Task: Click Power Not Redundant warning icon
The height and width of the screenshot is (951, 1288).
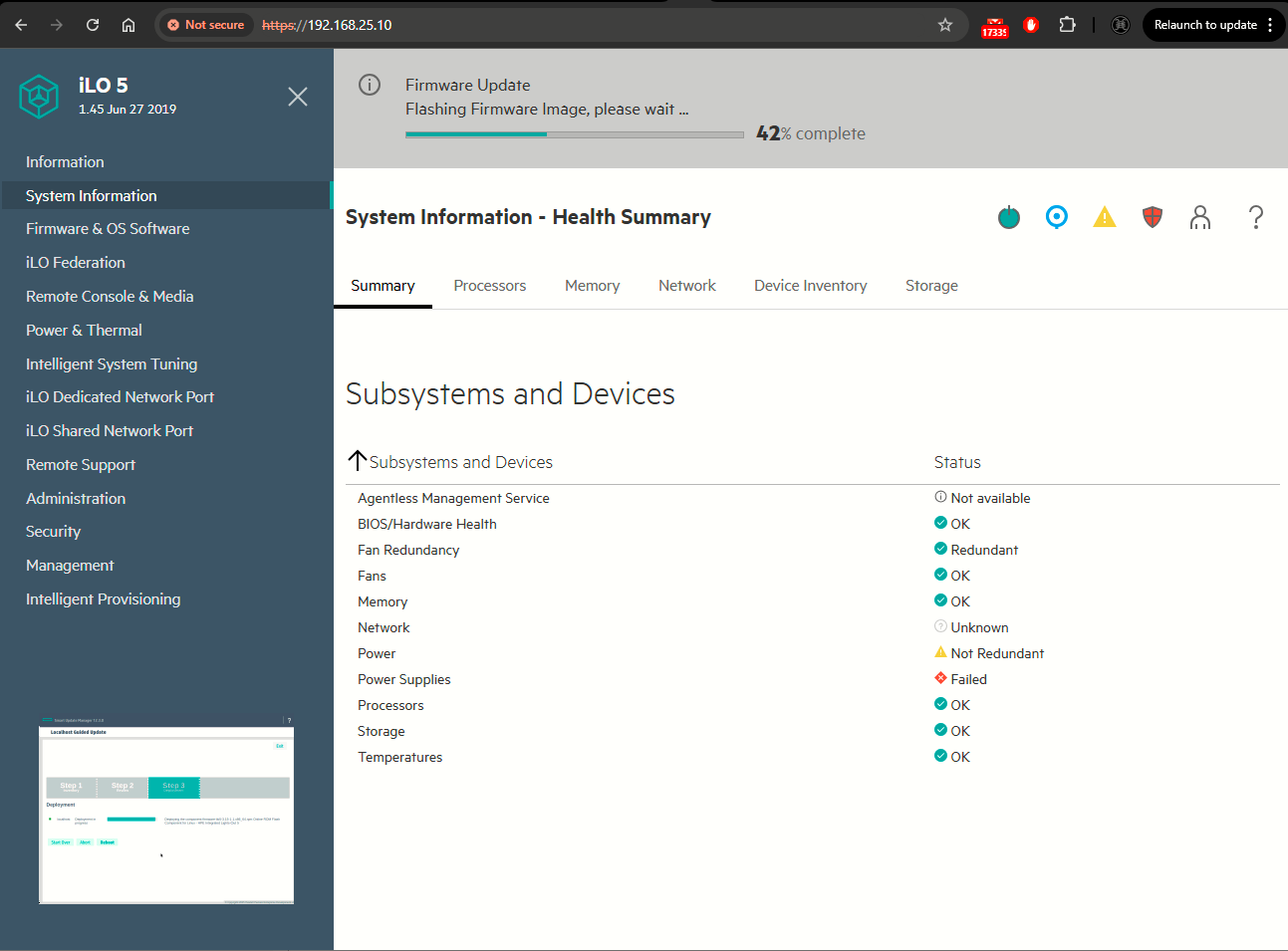Action: pos(940,652)
